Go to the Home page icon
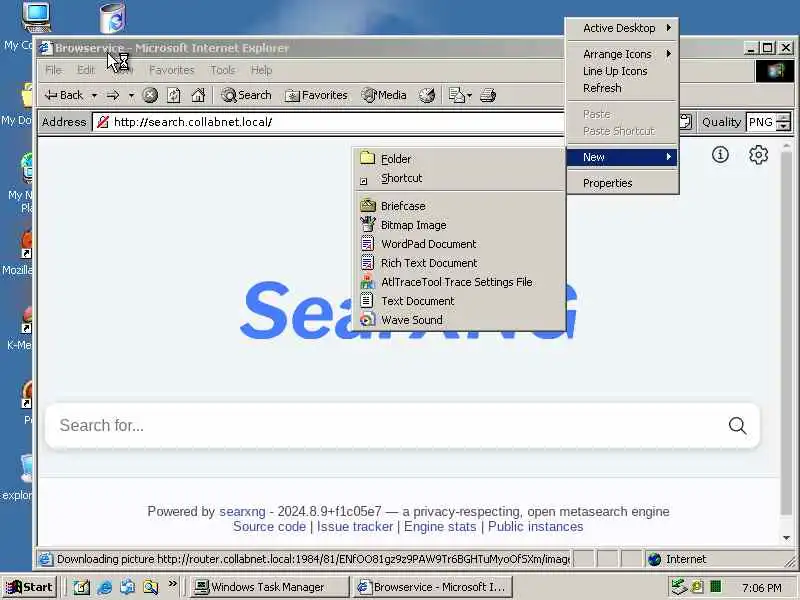The image size is (800, 600). click(x=198, y=95)
